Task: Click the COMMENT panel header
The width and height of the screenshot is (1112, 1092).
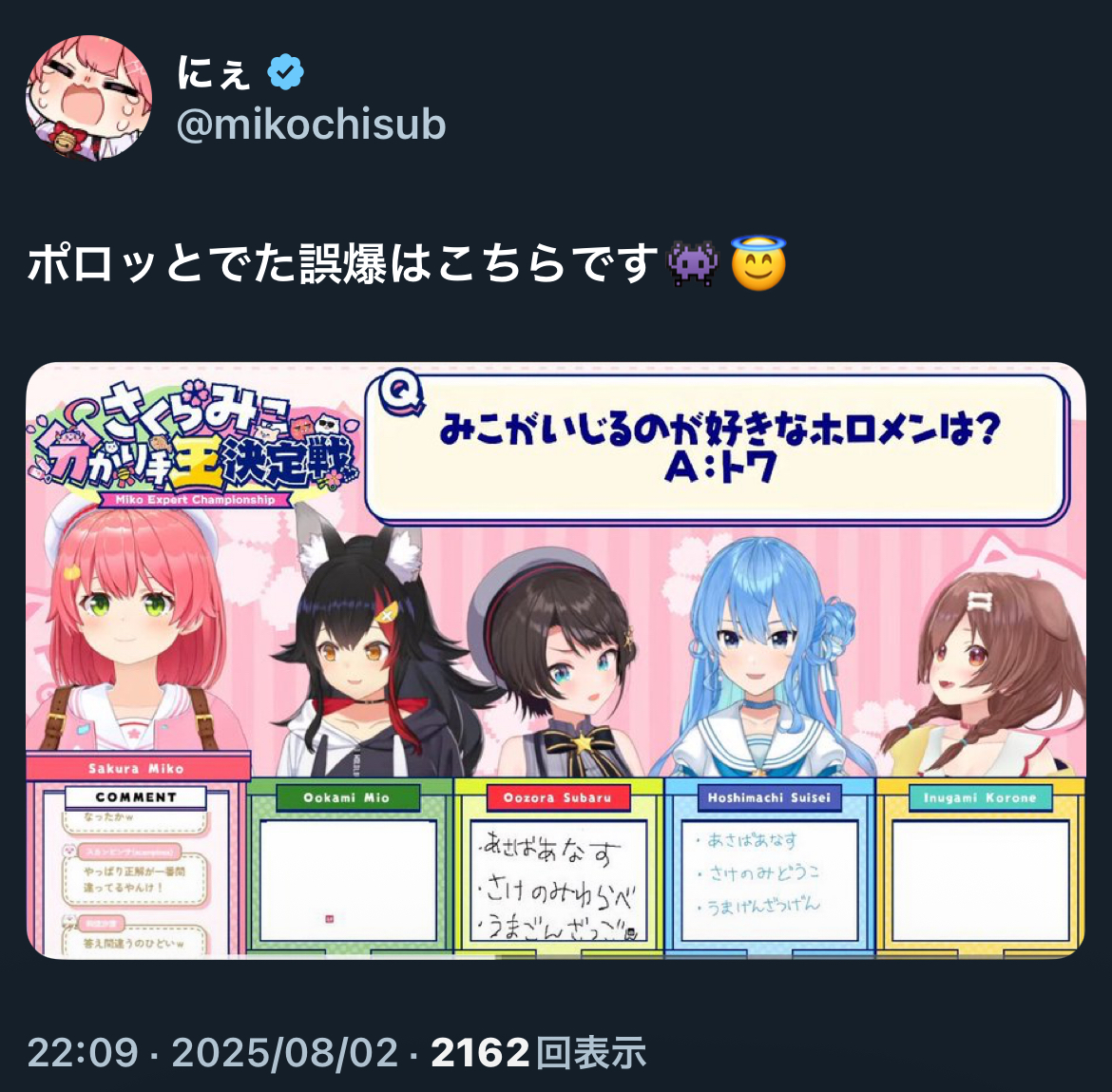Action: tap(136, 797)
